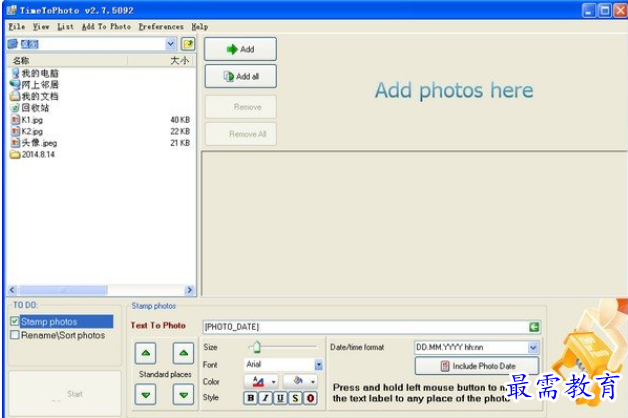Maximize the TimeToPhoto window

(605, 10)
